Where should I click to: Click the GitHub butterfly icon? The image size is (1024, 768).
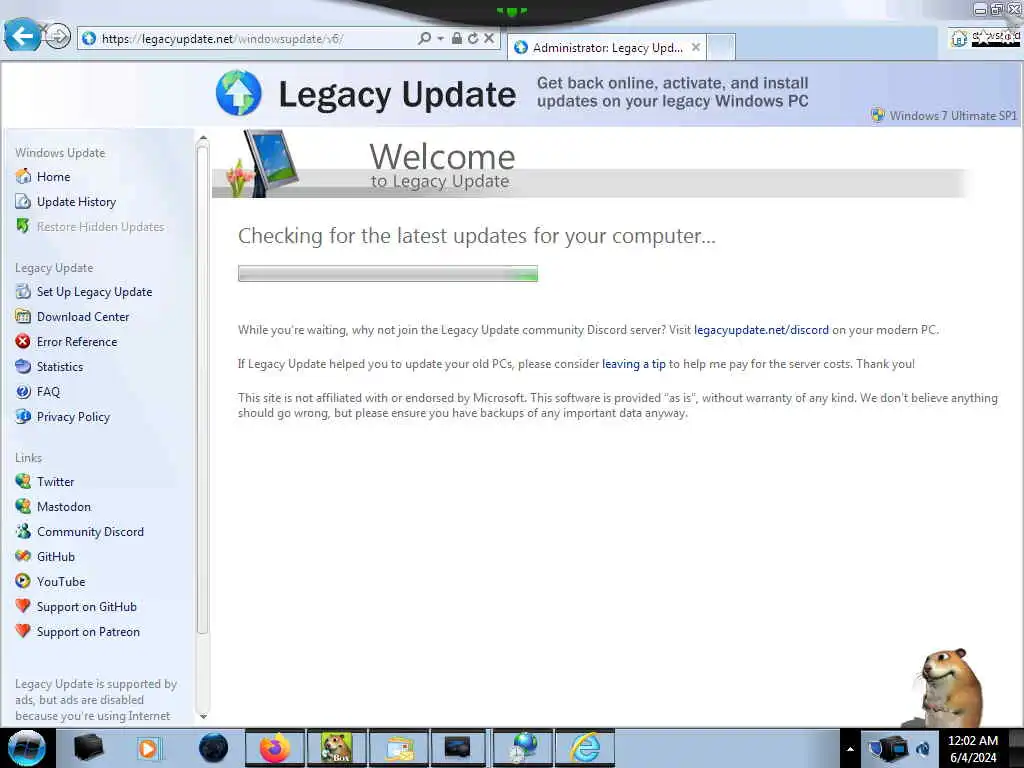click(x=23, y=556)
